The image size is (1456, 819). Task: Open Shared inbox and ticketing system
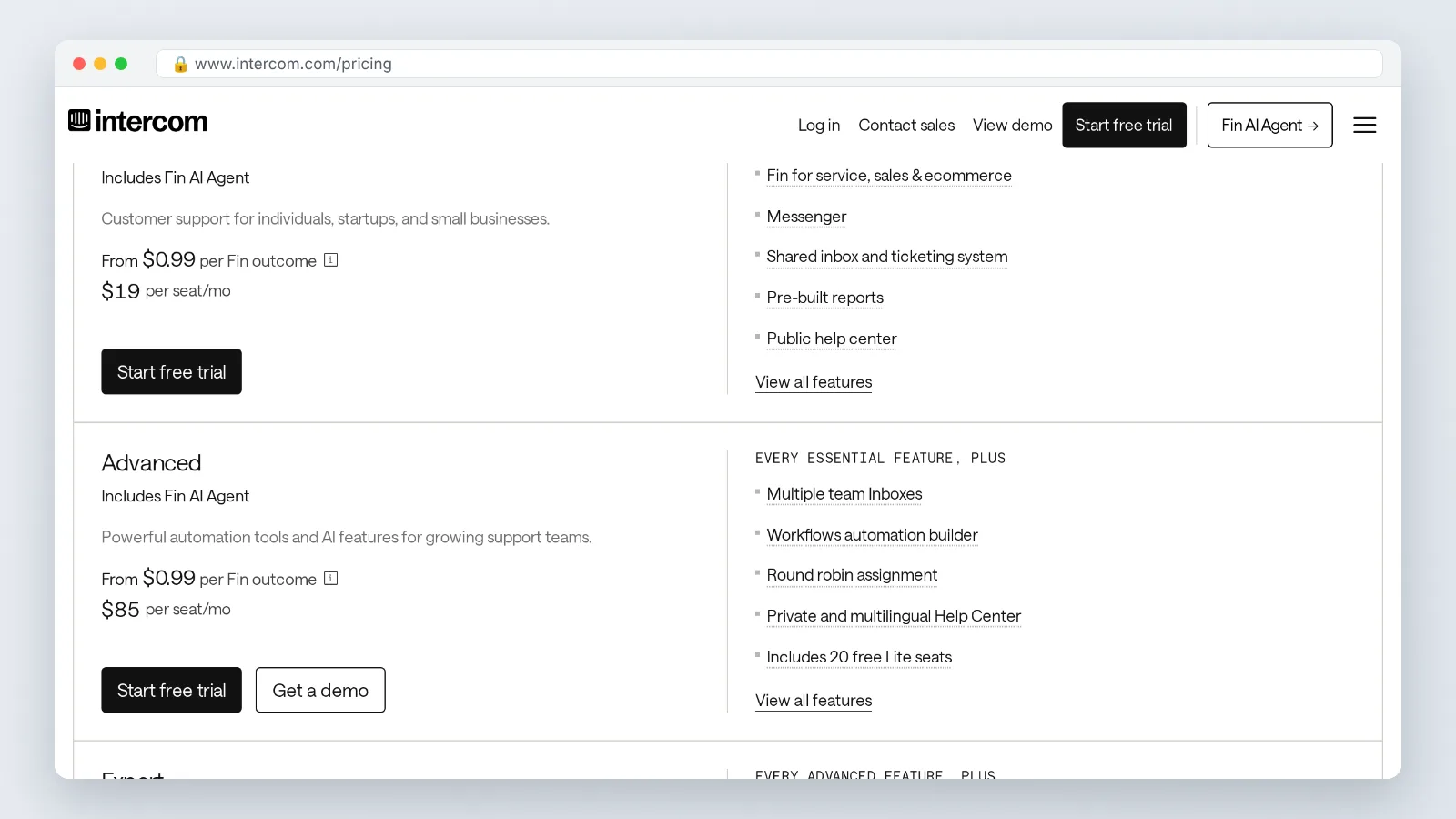pos(887,257)
